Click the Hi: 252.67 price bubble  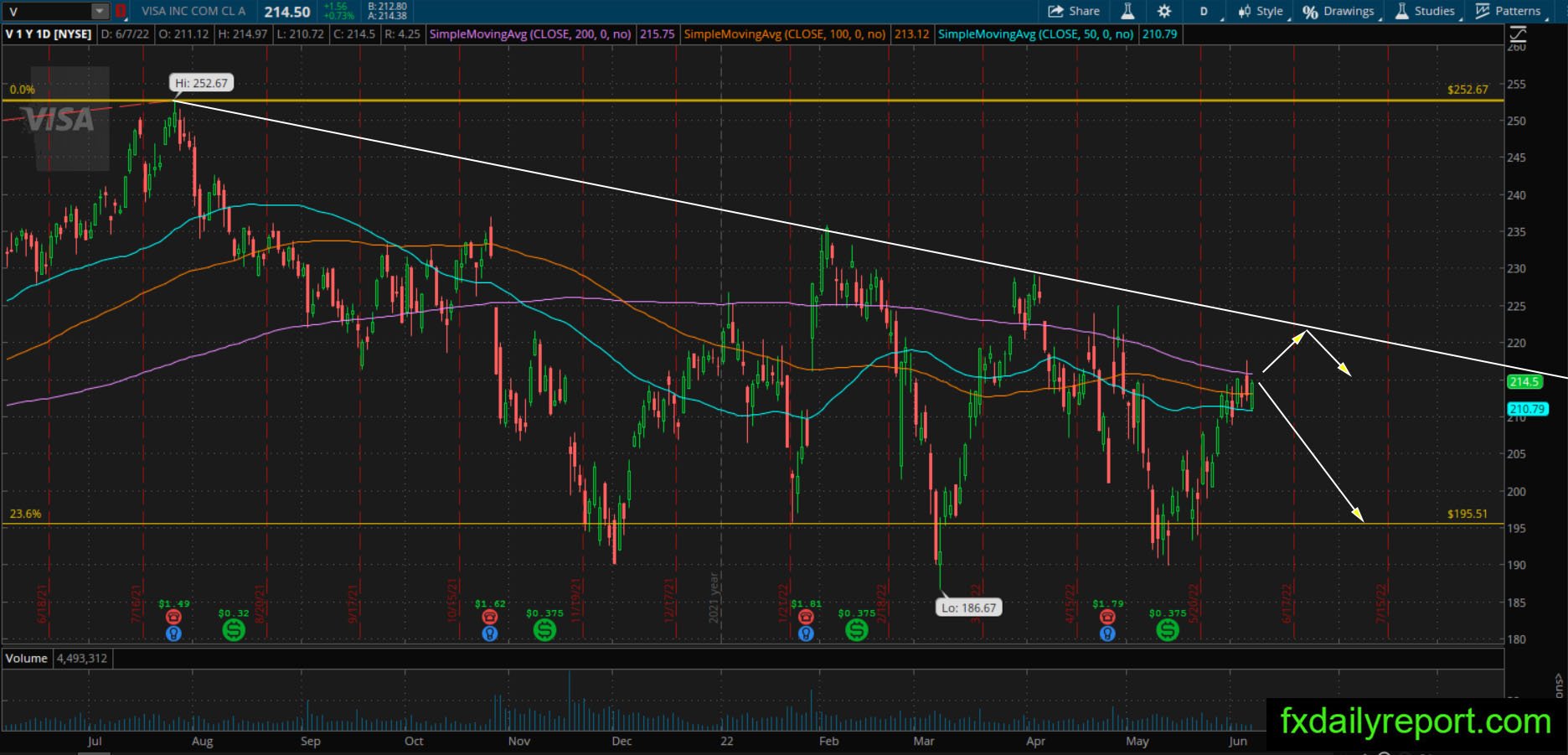click(201, 83)
